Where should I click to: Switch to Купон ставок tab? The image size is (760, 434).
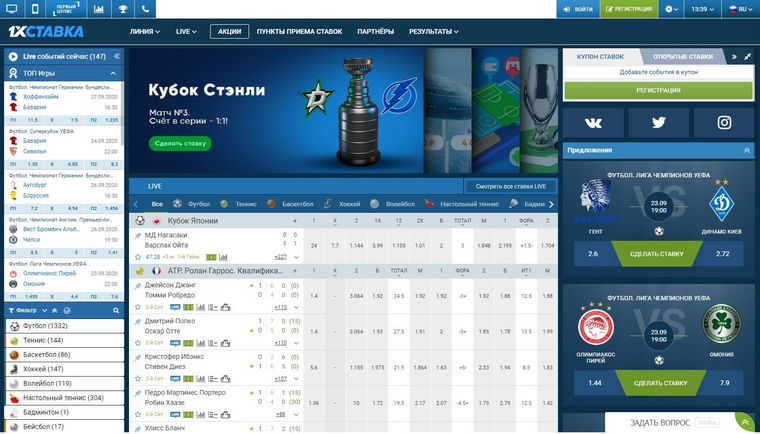point(600,56)
